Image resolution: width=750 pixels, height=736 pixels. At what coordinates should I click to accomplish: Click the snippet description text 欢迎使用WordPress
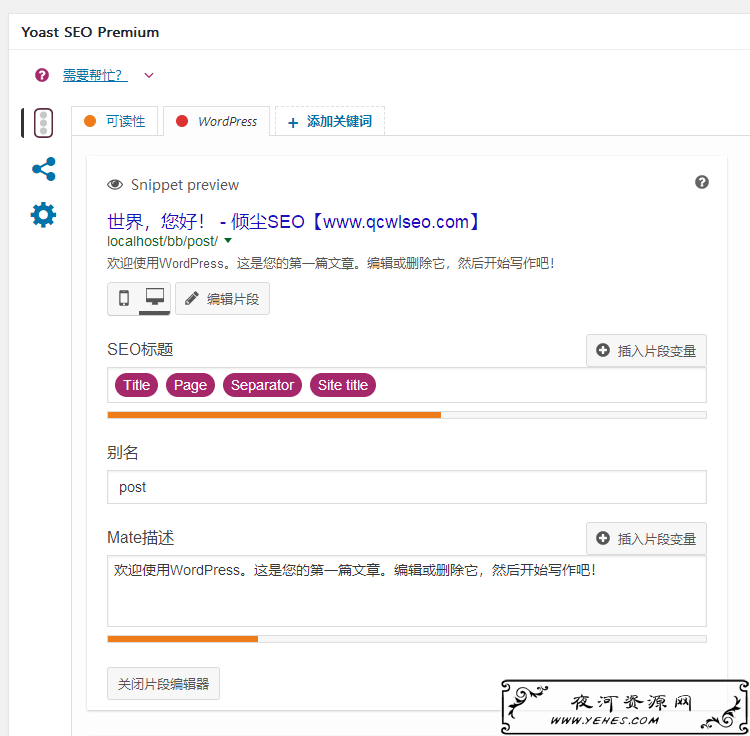pyautogui.click(x=331, y=263)
